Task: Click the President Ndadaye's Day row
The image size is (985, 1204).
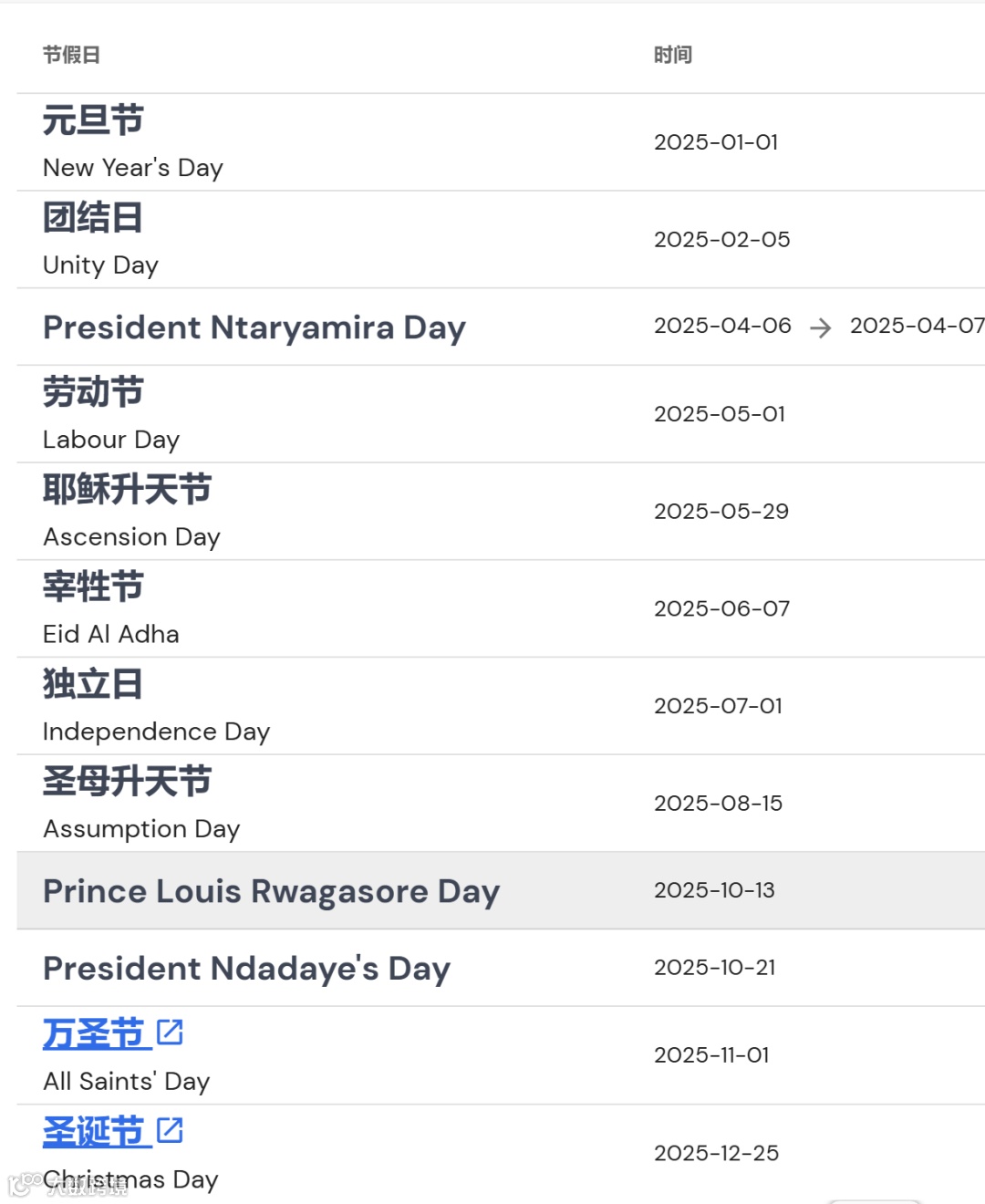Action: pyautogui.click(x=501, y=969)
